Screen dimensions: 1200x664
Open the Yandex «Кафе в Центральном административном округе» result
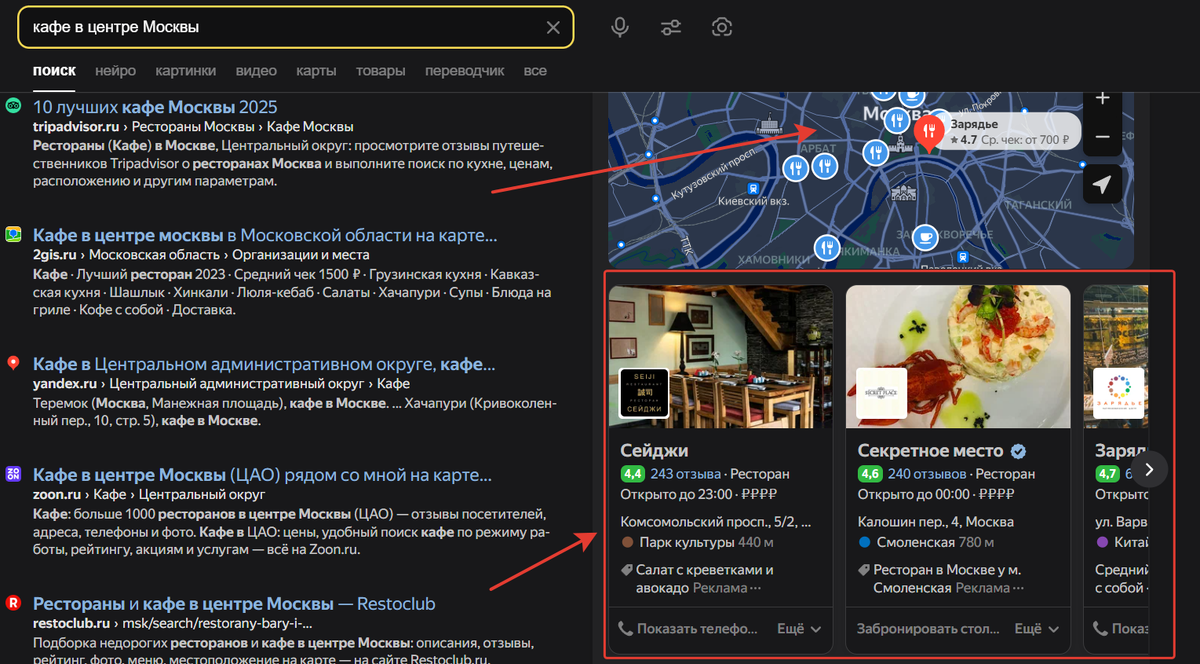pos(264,364)
